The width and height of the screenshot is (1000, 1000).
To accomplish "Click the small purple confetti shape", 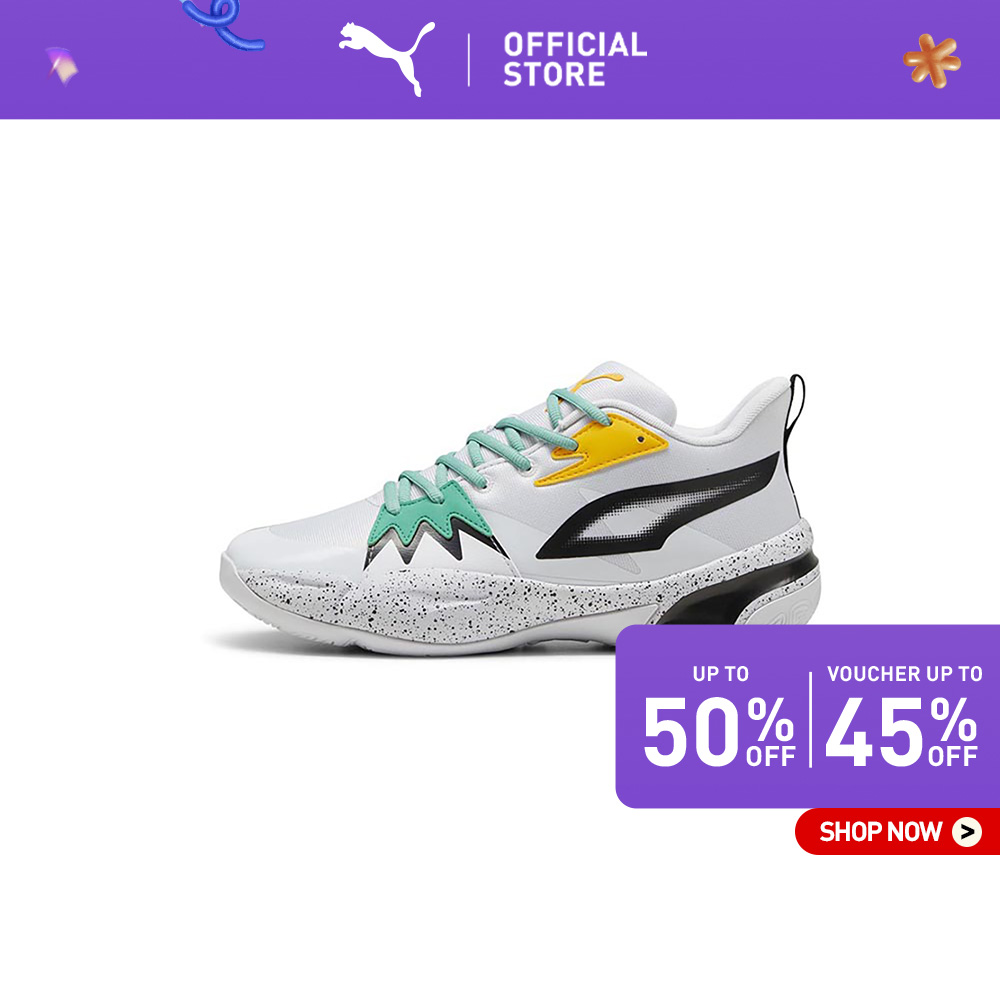I will (61, 65).
